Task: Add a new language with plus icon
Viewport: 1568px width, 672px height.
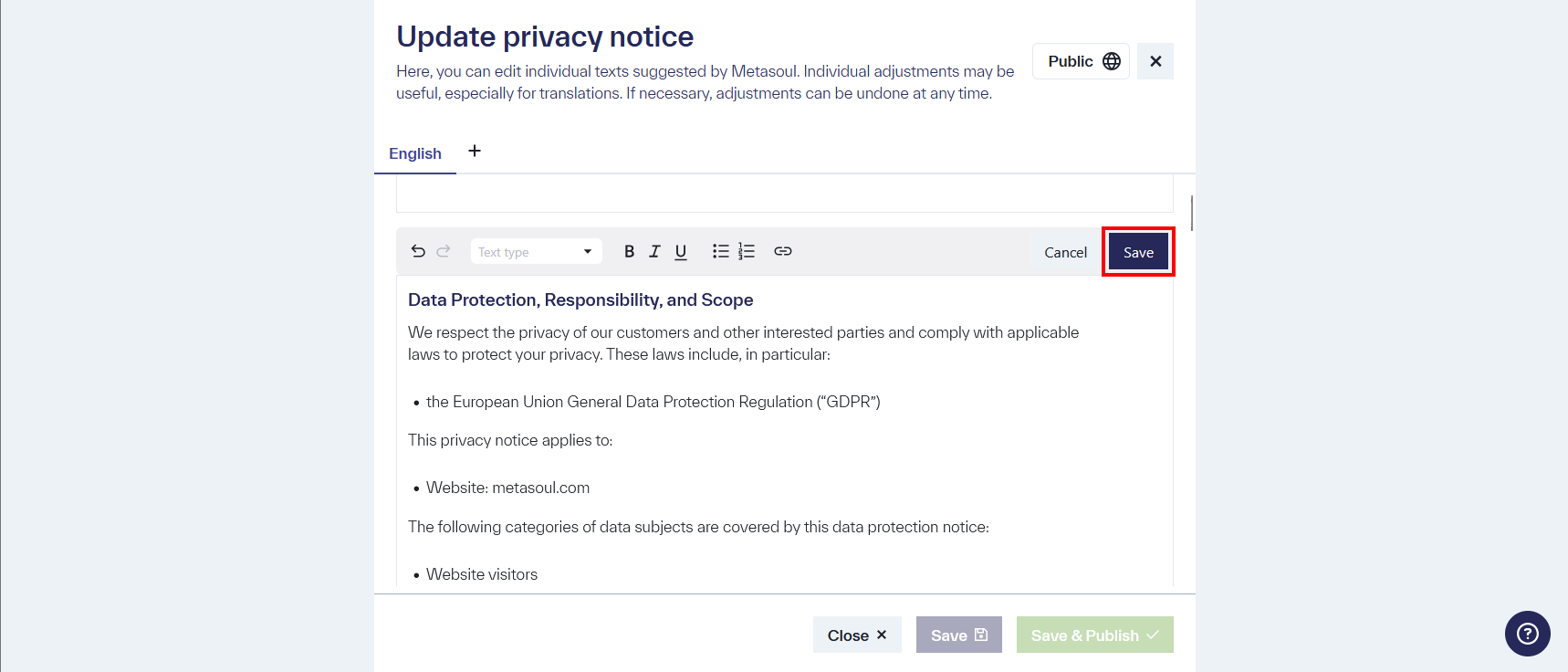Action: (x=475, y=152)
